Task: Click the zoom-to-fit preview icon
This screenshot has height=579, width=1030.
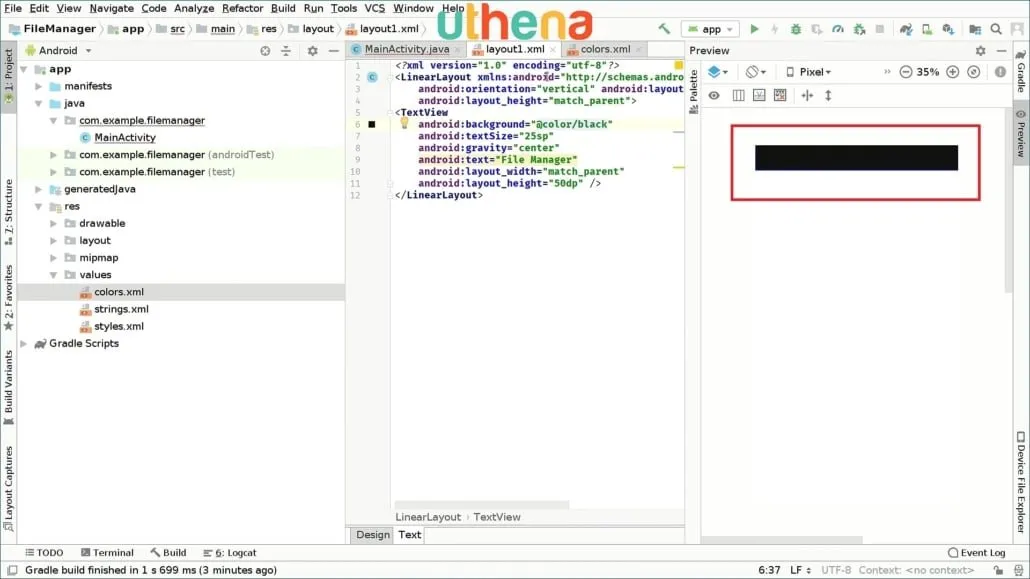Action: coord(974,72)
